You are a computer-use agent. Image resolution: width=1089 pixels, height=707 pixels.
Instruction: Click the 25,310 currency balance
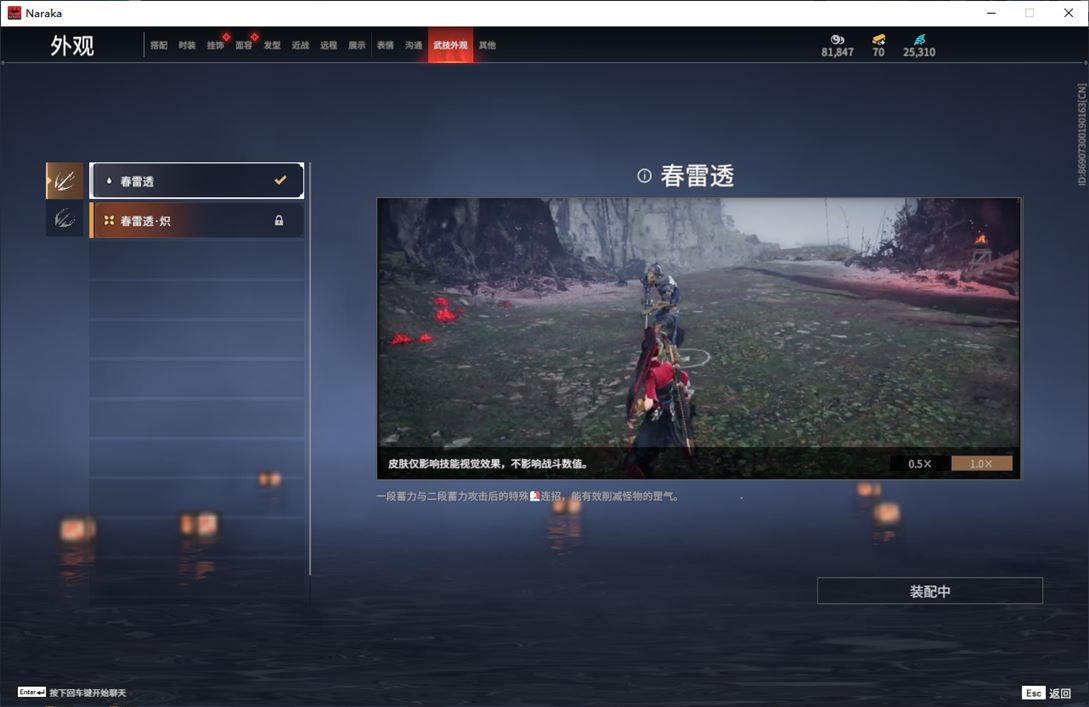pos(919,52)
